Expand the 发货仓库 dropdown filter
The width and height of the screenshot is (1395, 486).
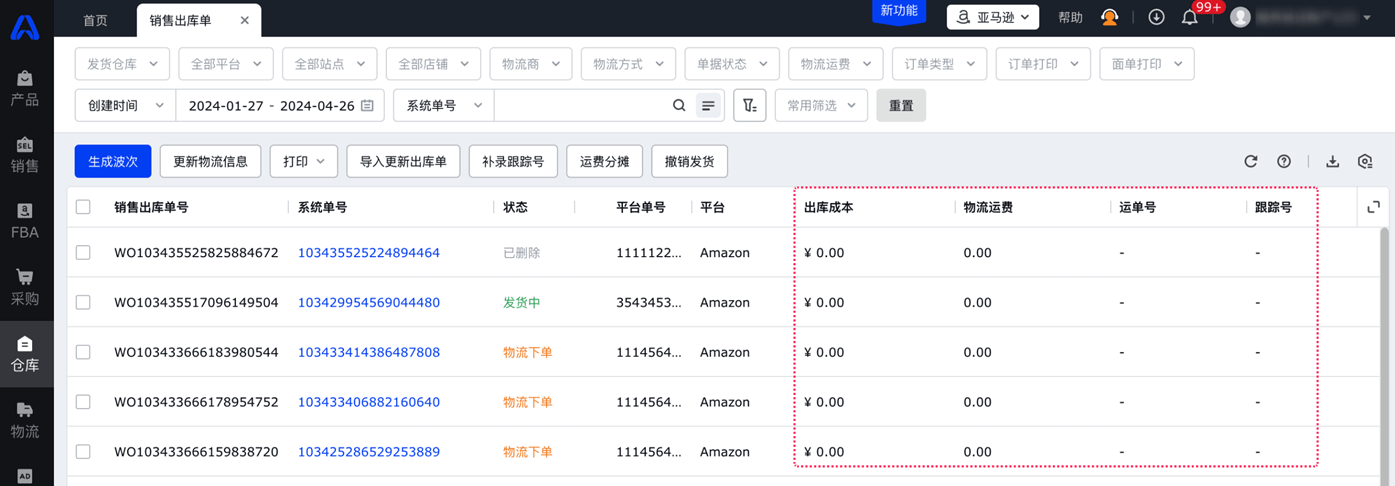(x=122, y=64)
